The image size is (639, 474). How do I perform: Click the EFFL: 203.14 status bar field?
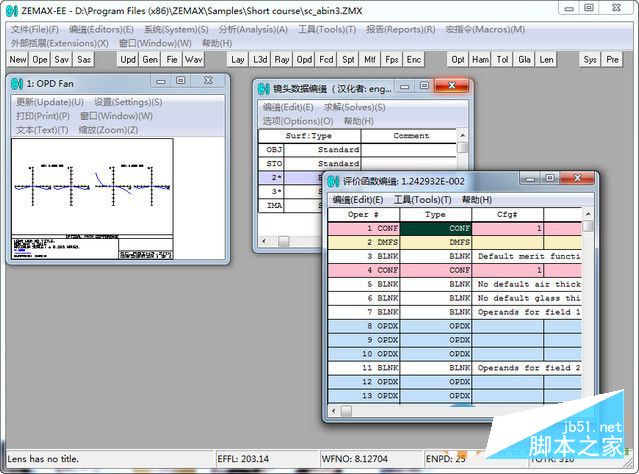click(x=266, y=459)
